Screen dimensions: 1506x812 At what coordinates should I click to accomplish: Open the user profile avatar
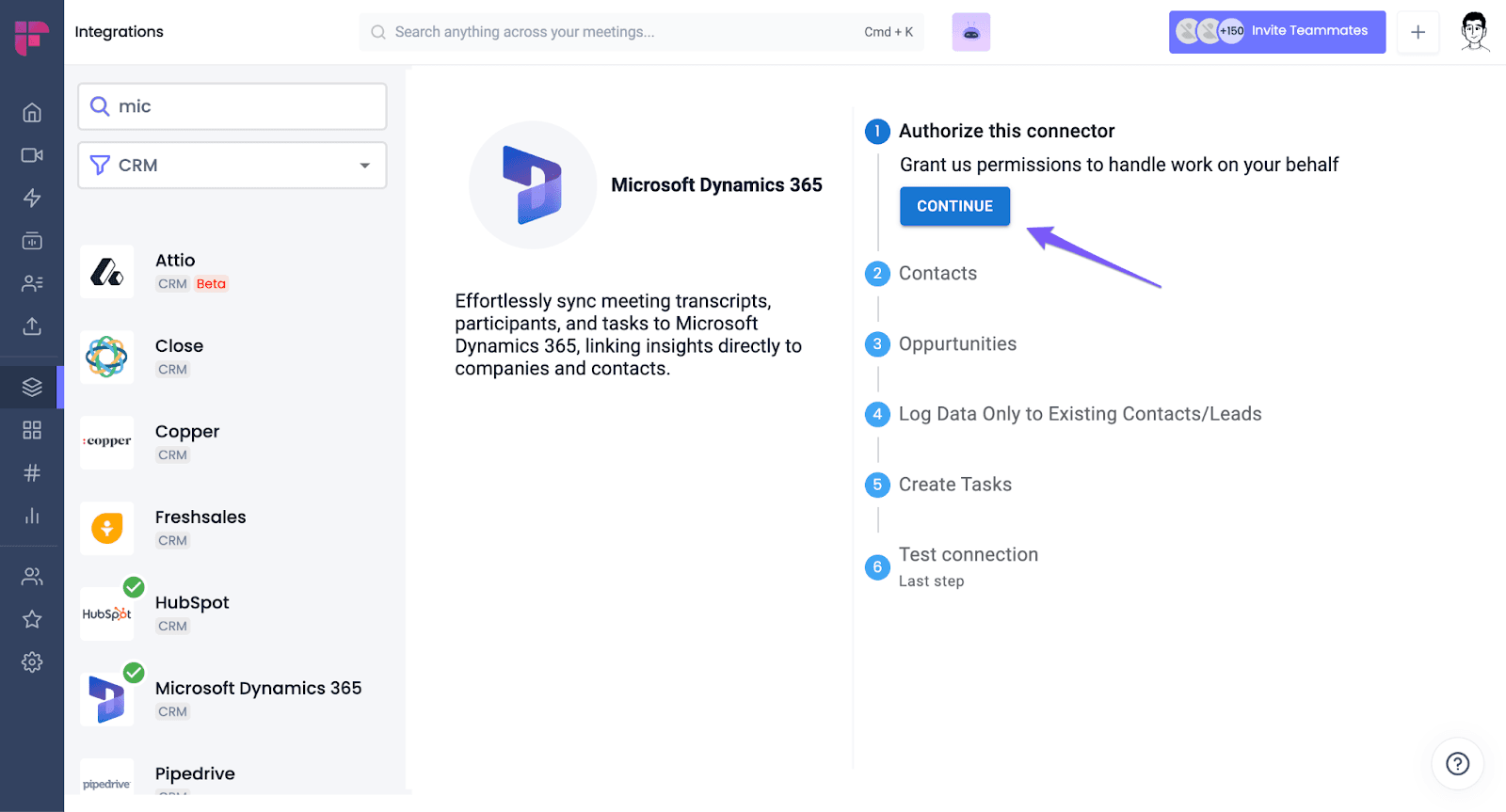tap(1475, 31)
